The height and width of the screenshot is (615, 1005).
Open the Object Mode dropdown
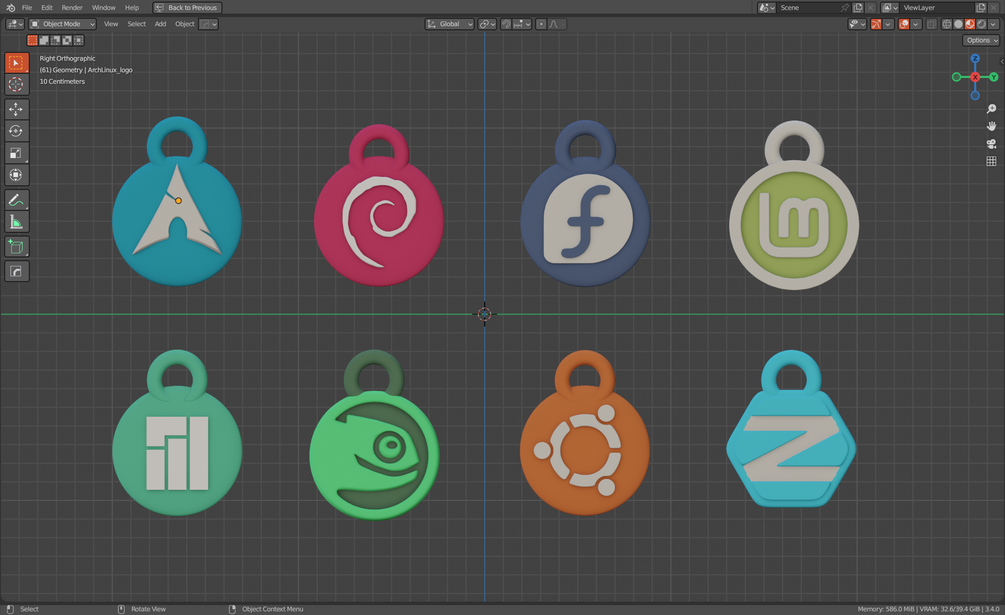(63, 24)
